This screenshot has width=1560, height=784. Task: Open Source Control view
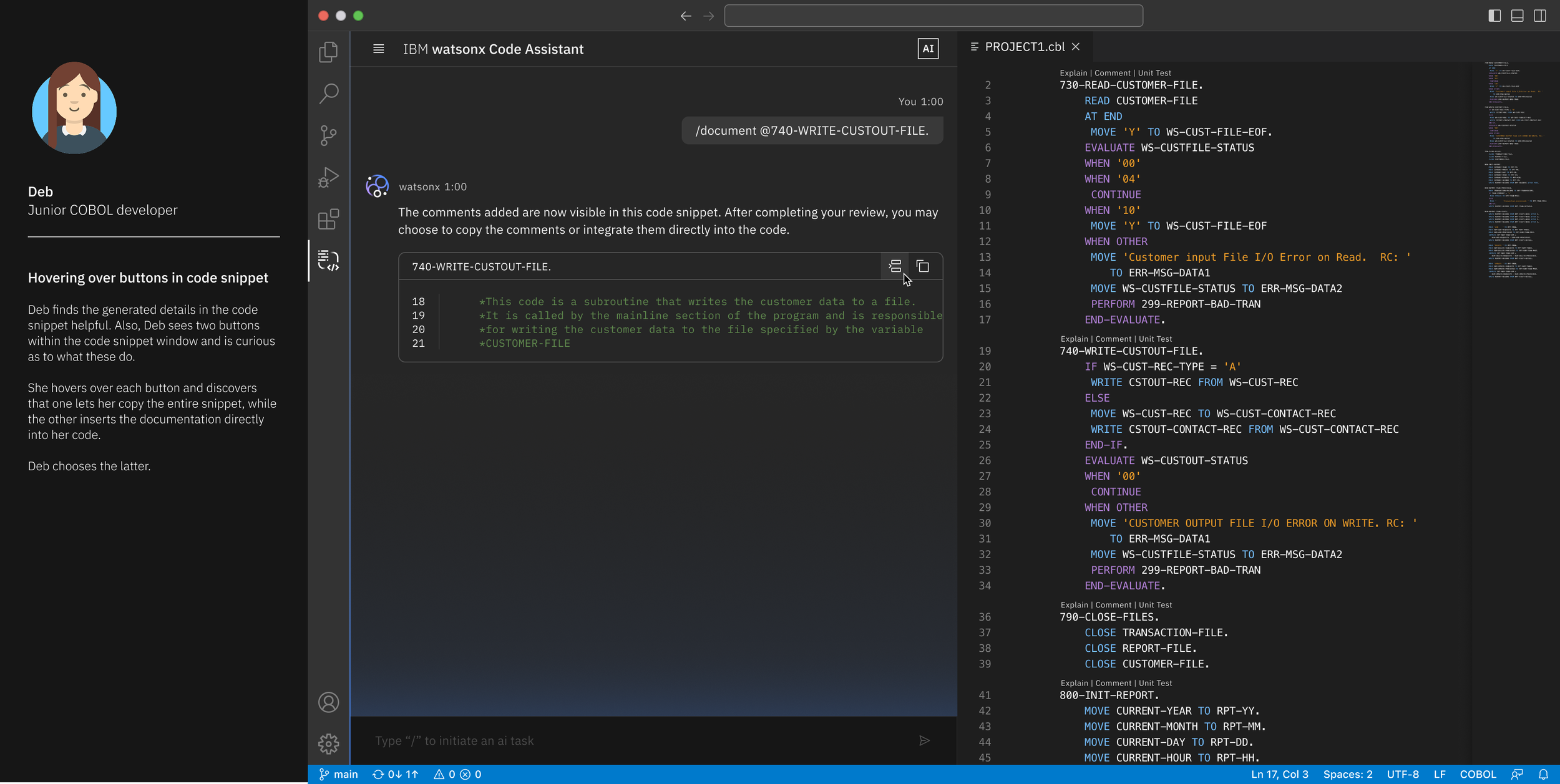point(328,135)
